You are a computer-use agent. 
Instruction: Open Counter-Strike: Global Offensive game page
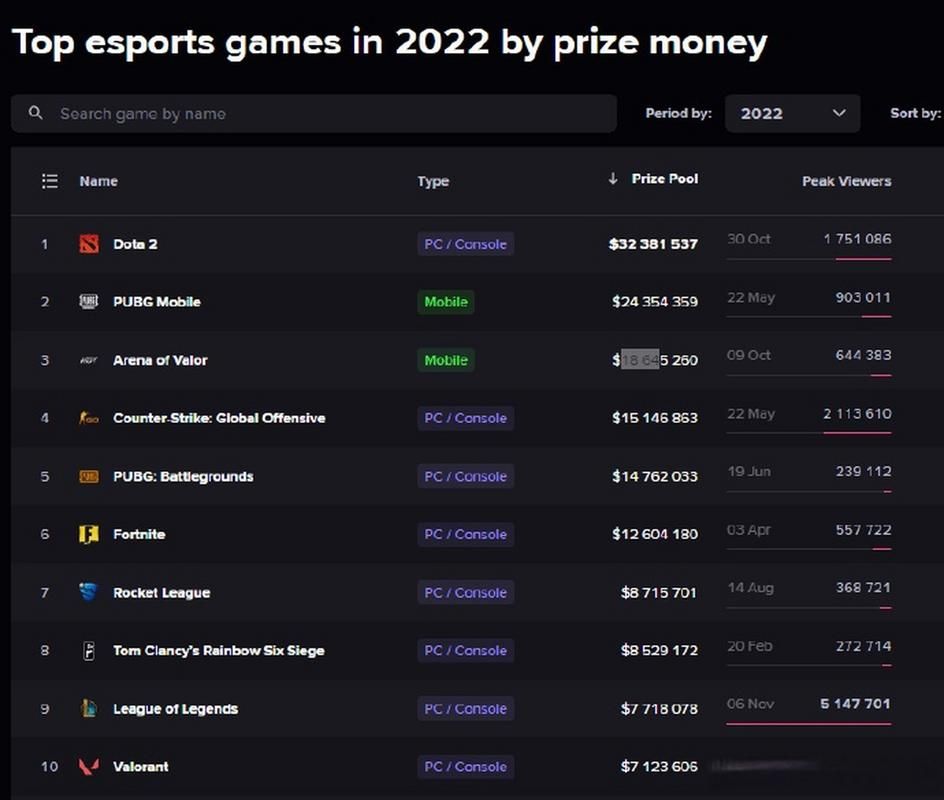coord(219,418)
